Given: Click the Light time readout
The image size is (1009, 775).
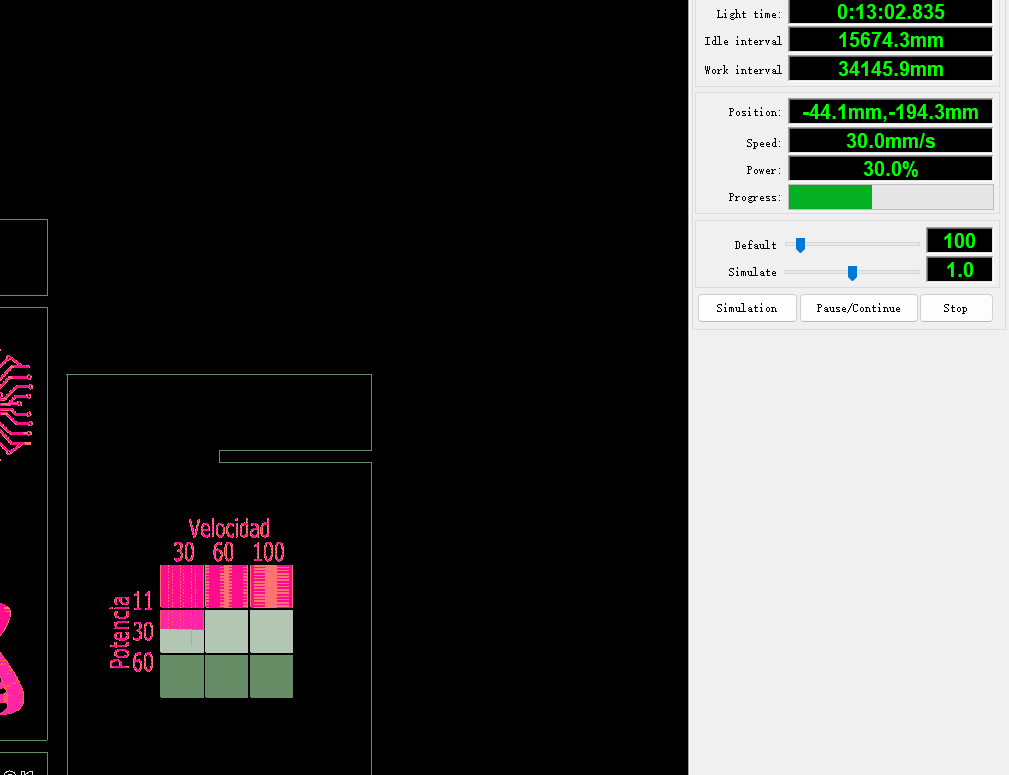Looking at the screenshot, I should tap(890, 12).
